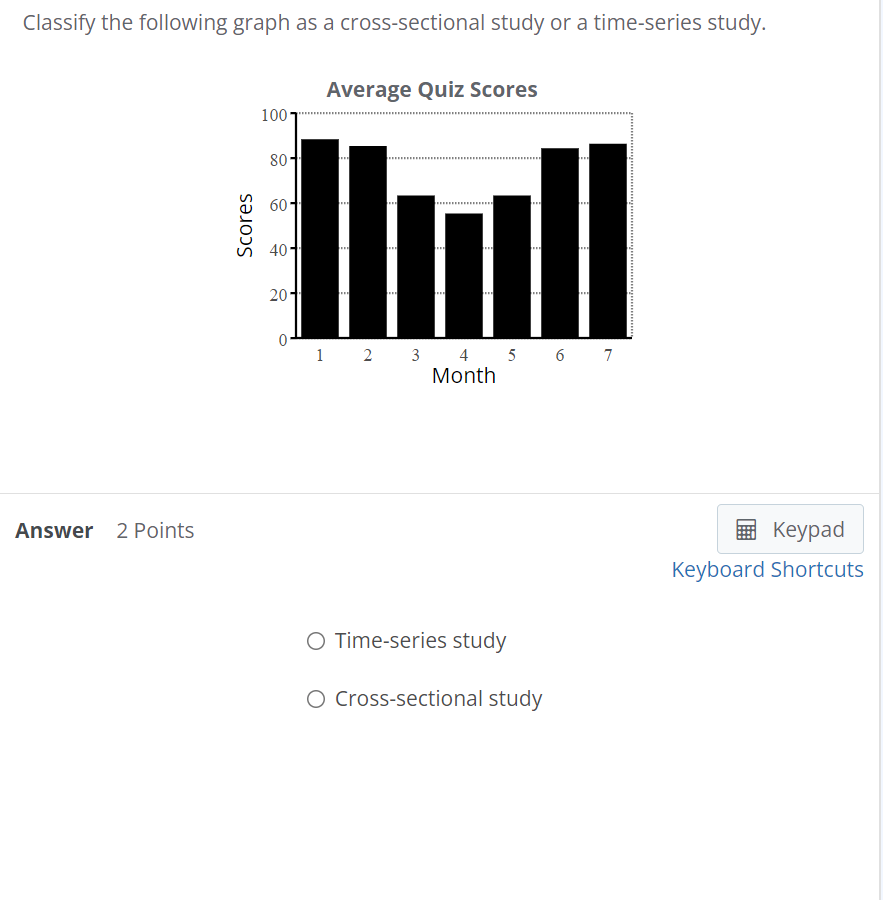This screenshot has height=900, width=883.
Task: Click the bar above Month 4
Action: click(463, 275)
